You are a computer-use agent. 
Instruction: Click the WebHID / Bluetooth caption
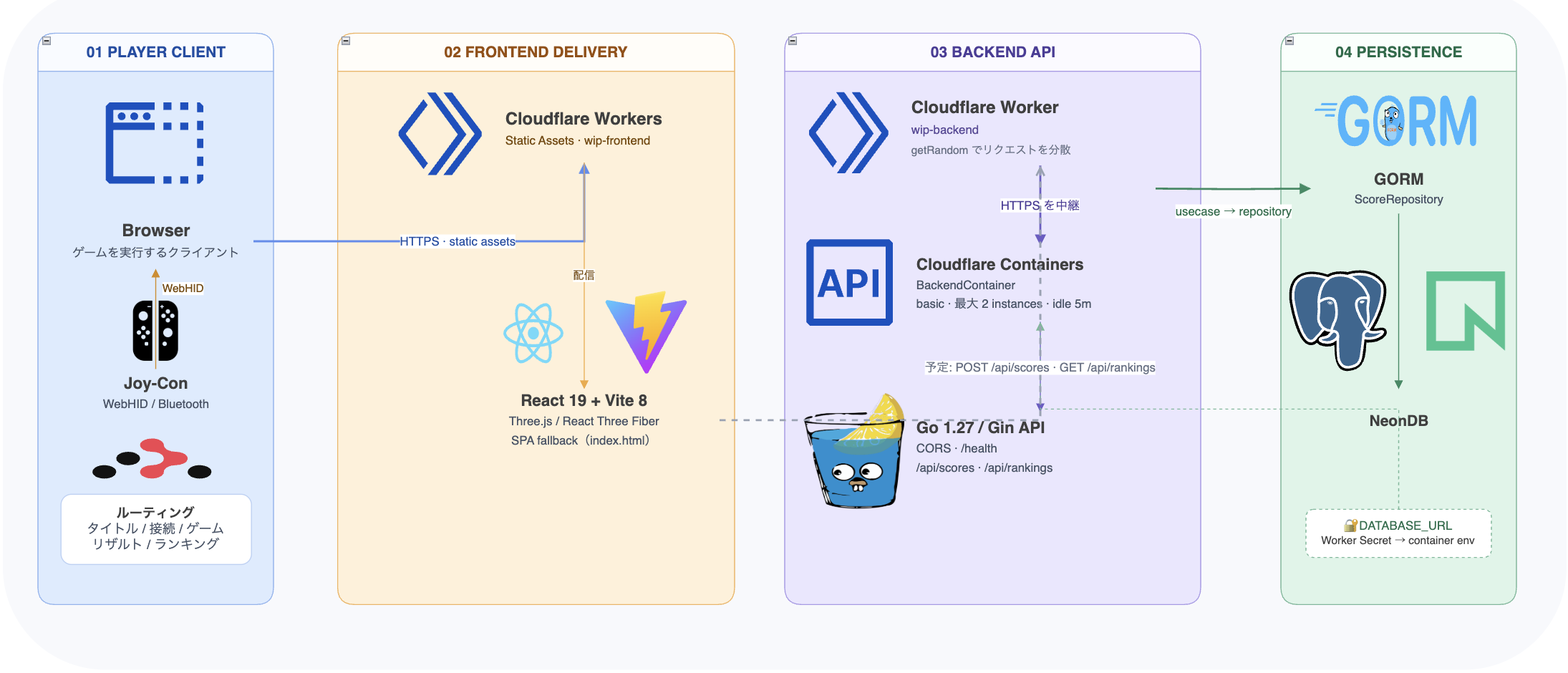click(155, 404)
